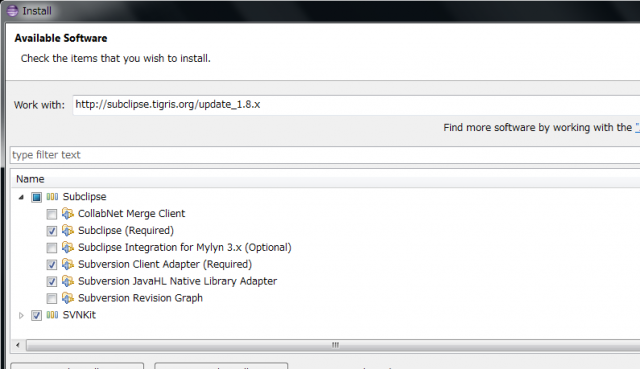
Task: Click the type filter text field
Action: [x=325, y=155]
